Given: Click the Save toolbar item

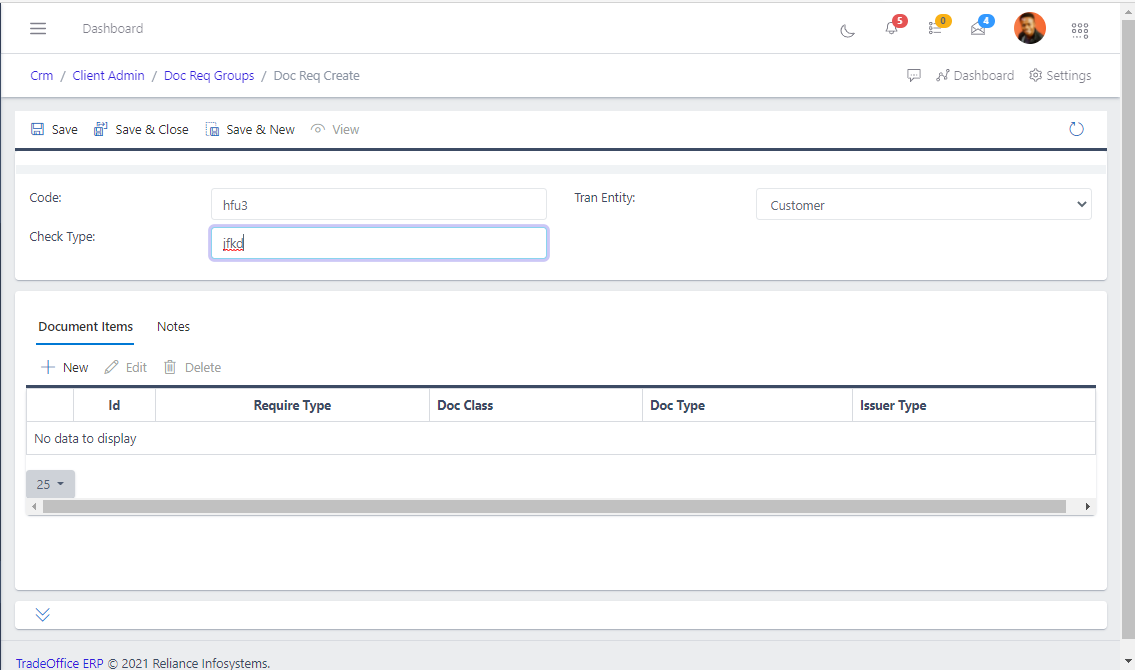Looking at the screenshot, I should point(54,129).
